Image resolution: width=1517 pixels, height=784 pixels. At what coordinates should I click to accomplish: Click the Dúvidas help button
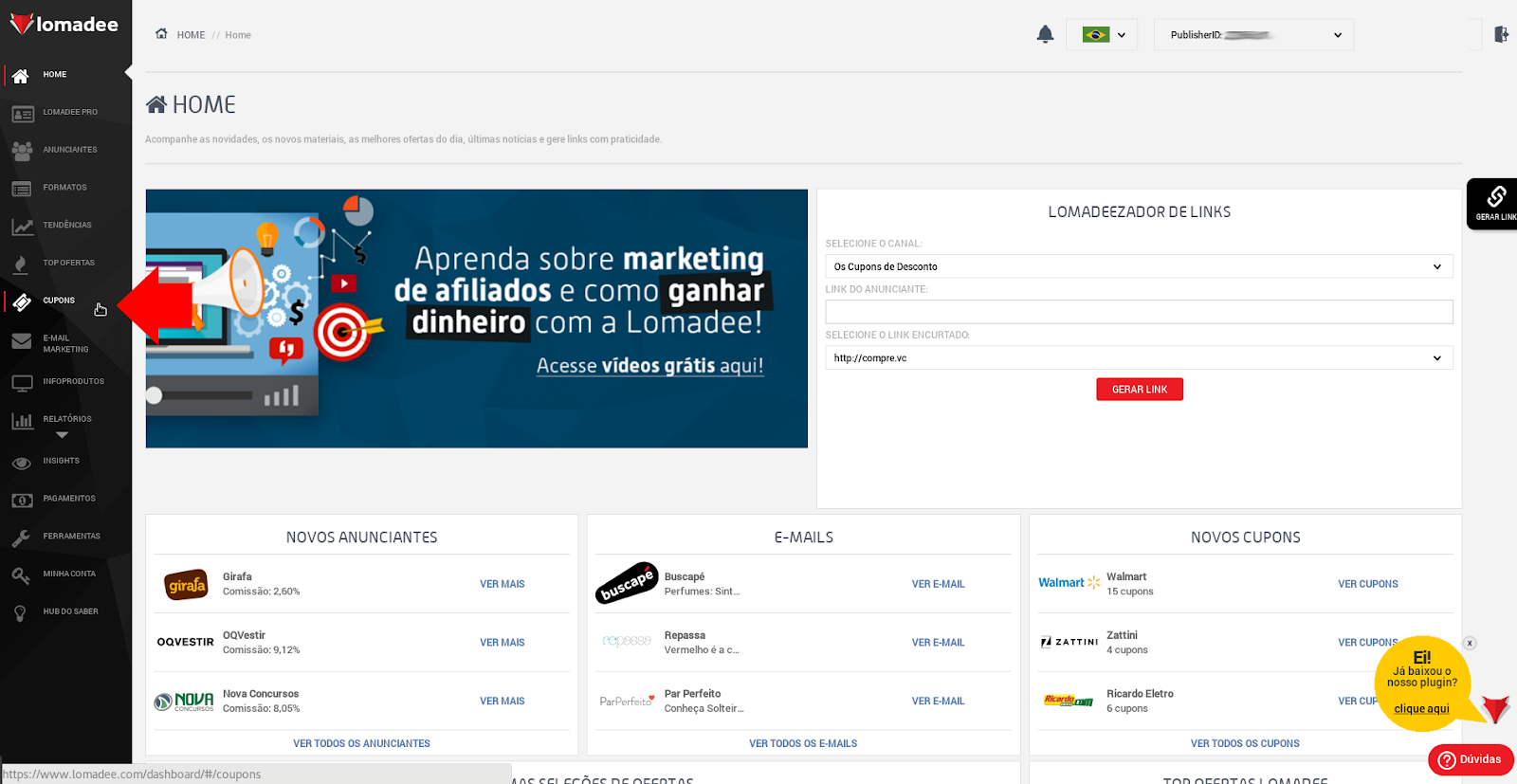[1471, 759]
